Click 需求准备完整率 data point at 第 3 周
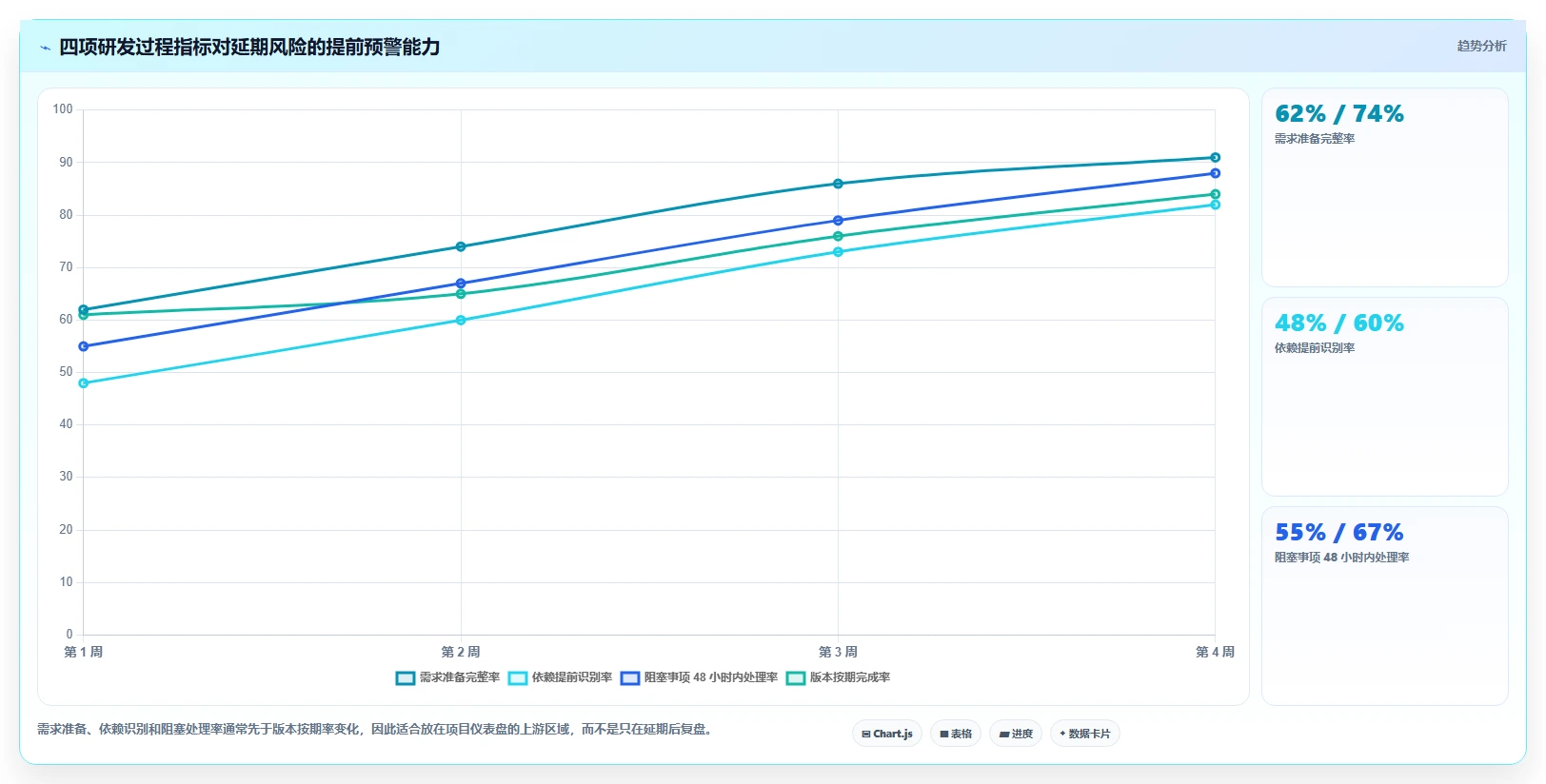The width and height of the screenshot is (1546, 784). [838, 184]
